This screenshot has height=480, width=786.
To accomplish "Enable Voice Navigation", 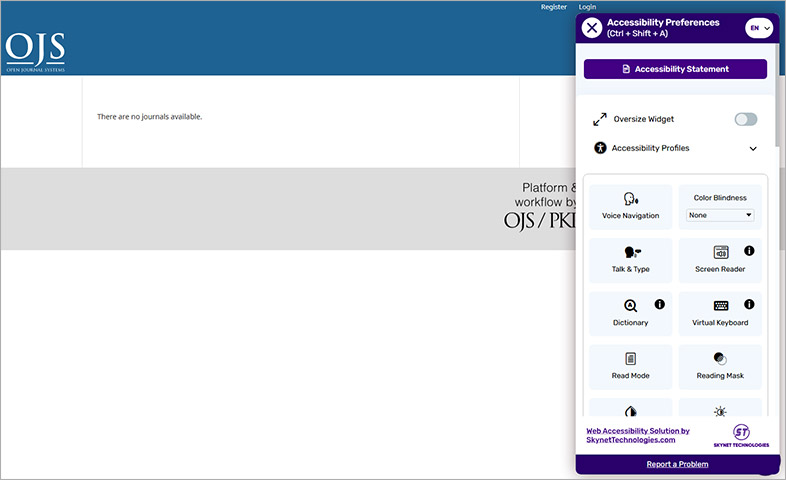I will click(x=631, y=207).
